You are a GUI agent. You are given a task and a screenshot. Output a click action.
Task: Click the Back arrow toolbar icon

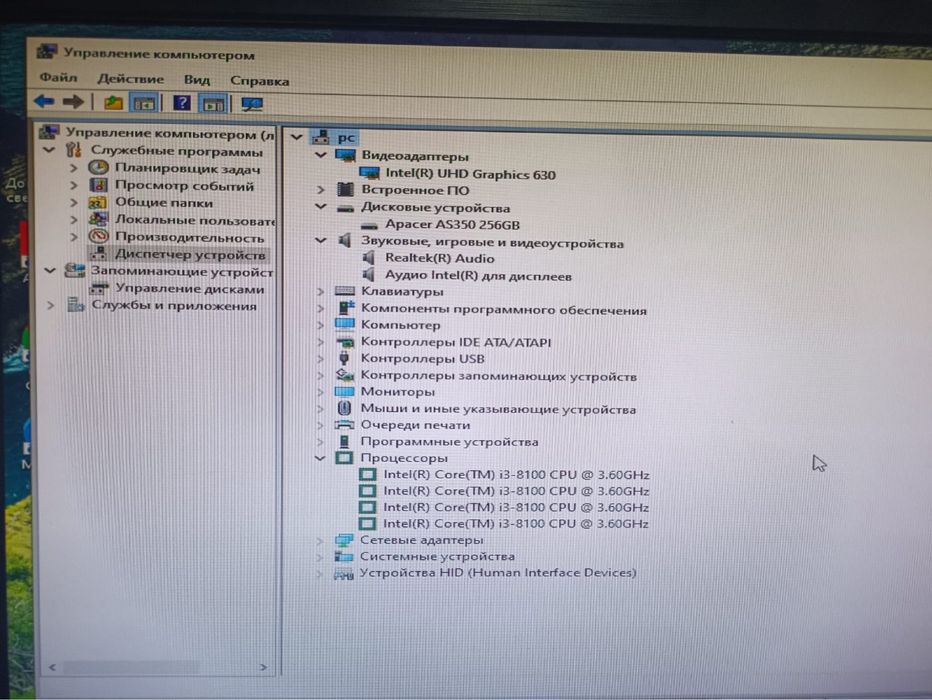[45, 102]
